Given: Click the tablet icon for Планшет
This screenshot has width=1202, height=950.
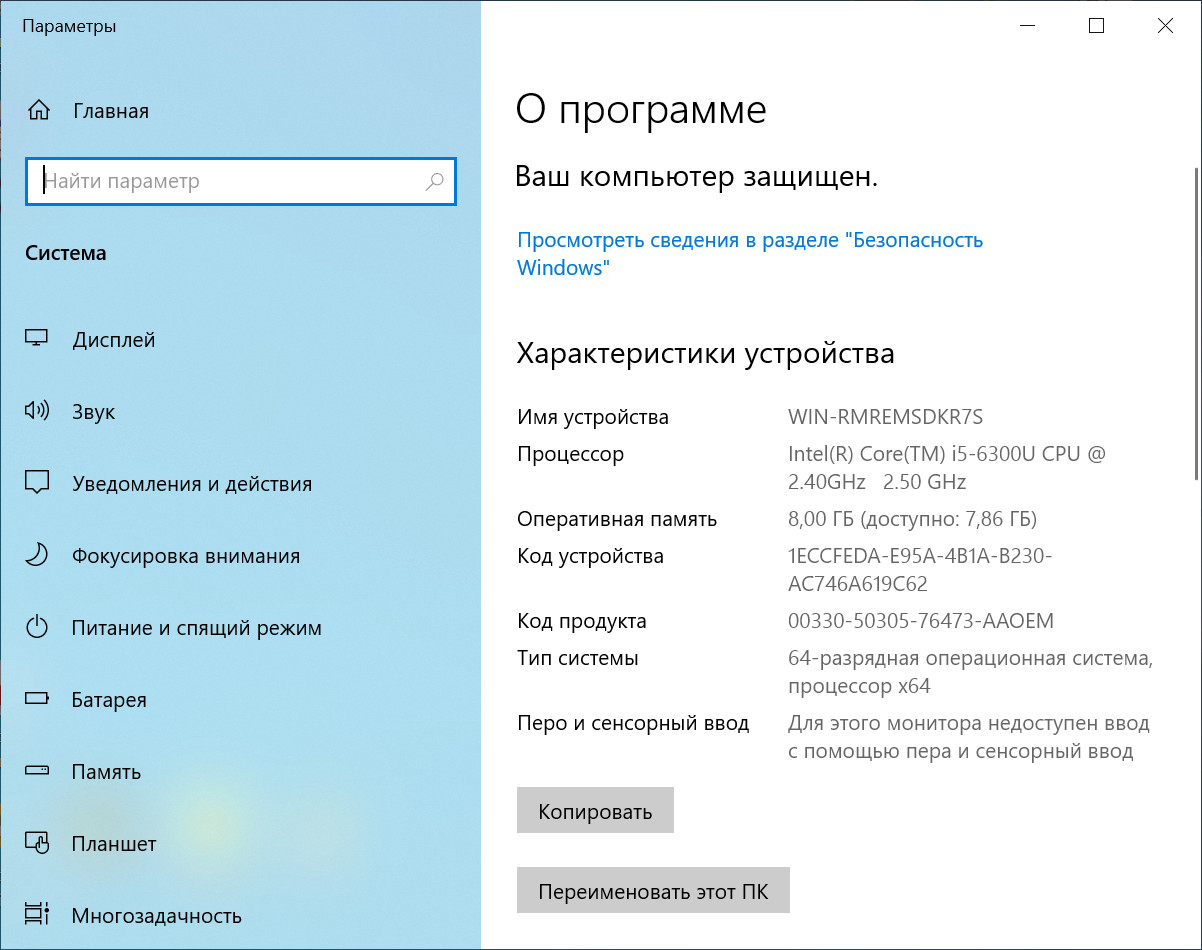Looking at the screenshot, I should click(37, 844).
